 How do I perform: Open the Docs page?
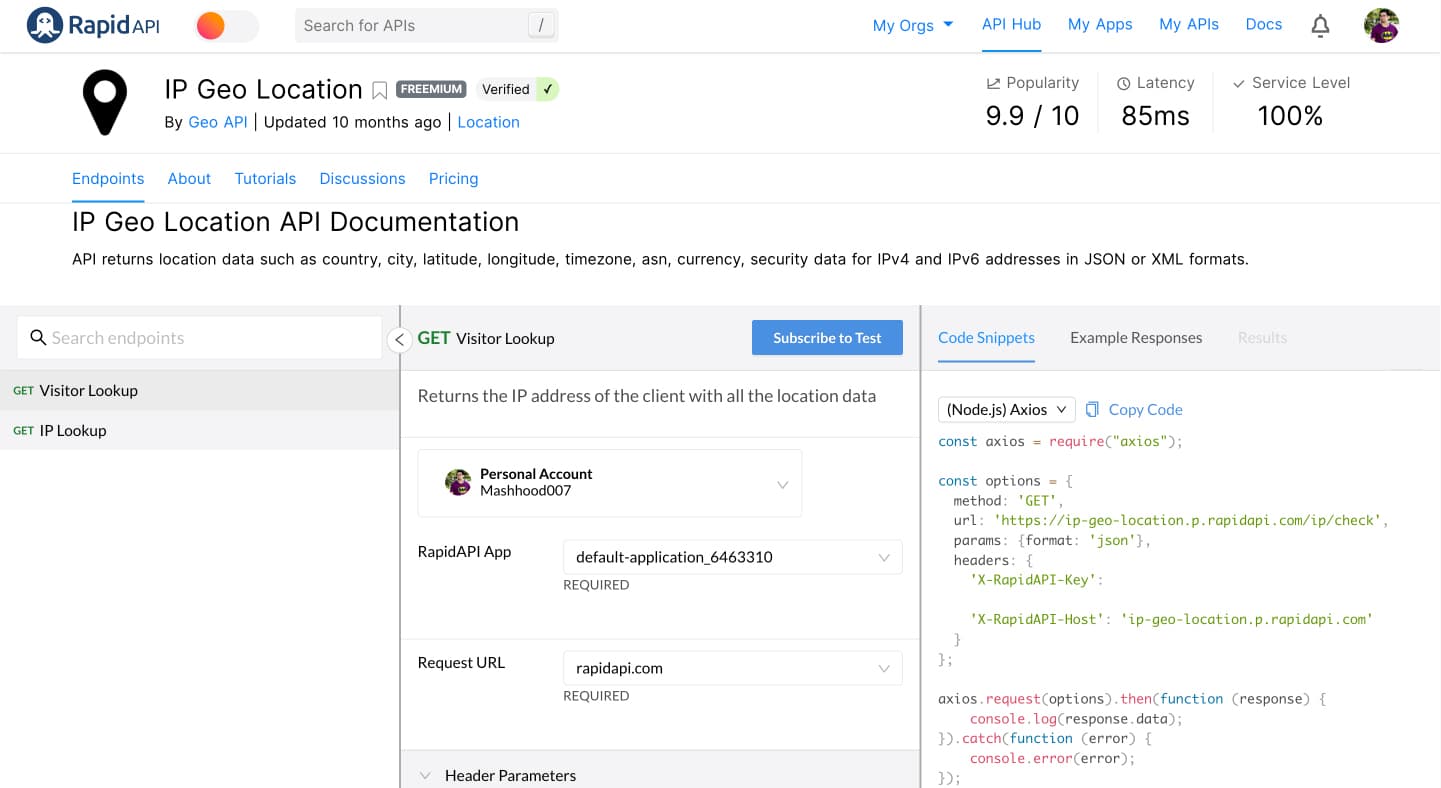pyautogui.click(x=1264, y=24)
